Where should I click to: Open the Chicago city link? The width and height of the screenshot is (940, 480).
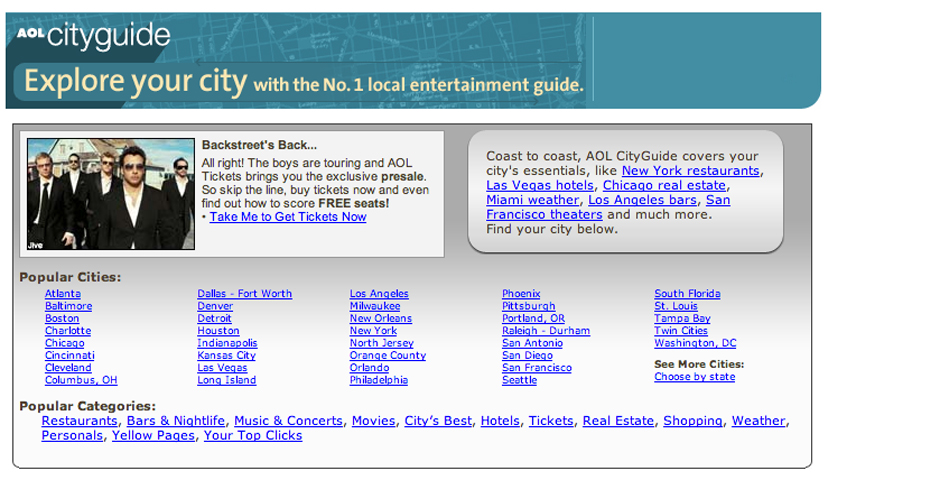(64, 343)
